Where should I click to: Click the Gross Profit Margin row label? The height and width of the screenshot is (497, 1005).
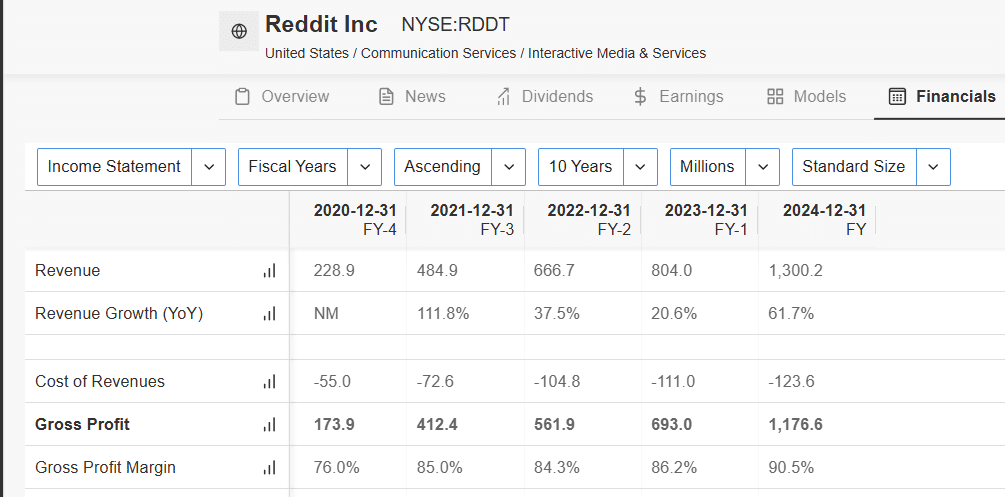point(105,468)
